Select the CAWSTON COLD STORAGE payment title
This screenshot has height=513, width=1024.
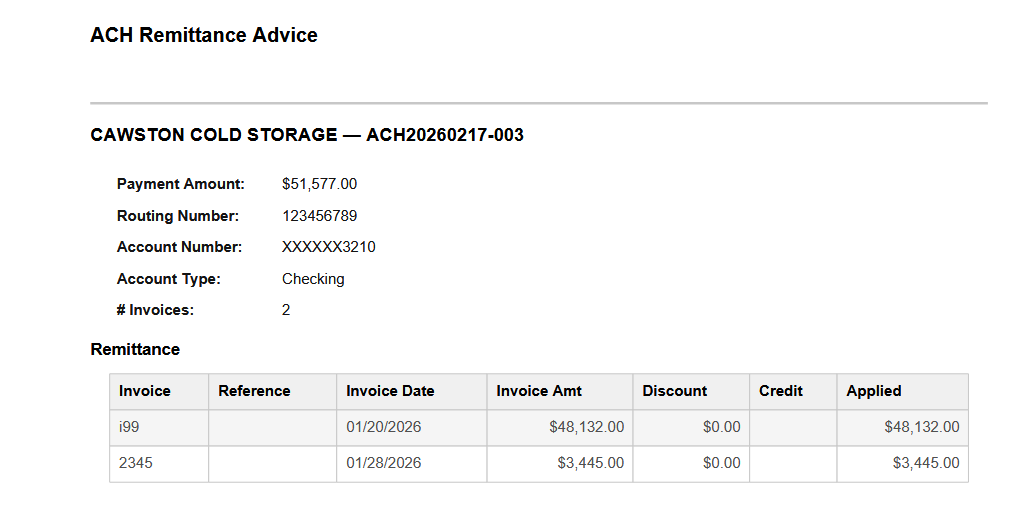pyautogui.click(x=307, y=135)
